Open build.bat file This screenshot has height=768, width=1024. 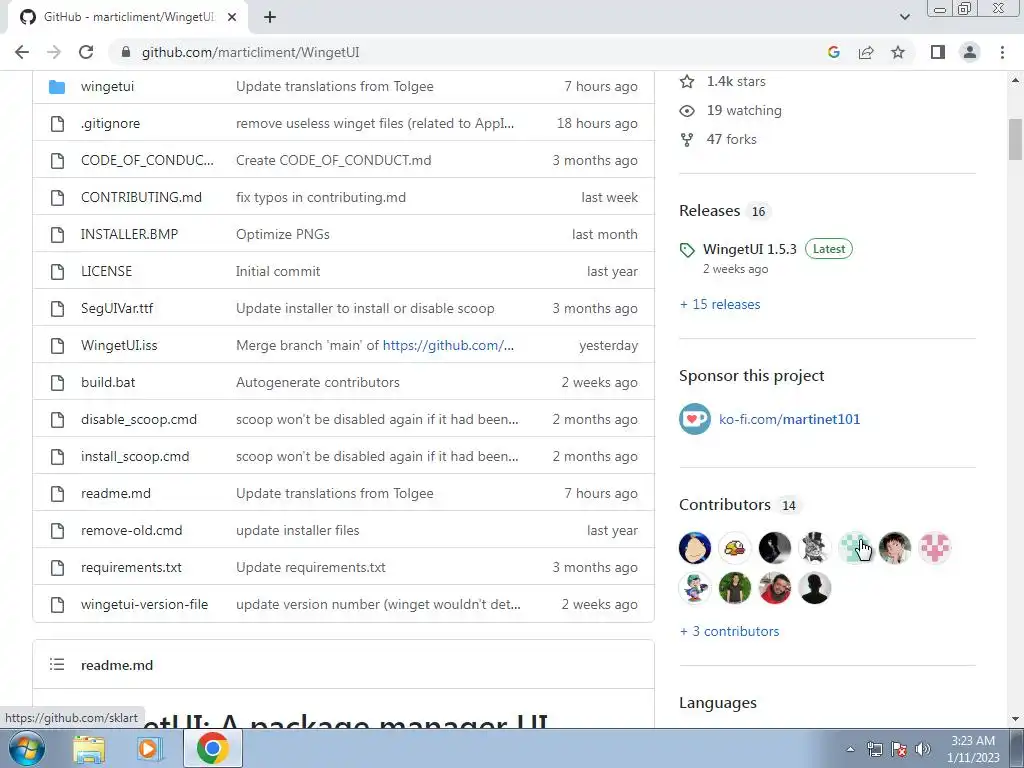(108, 382)
